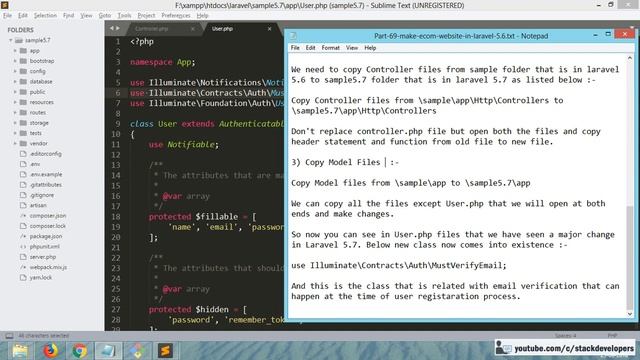The image size is (640, 360).
Task: Click Notepad title bar document icon
Action: [293, 36]
